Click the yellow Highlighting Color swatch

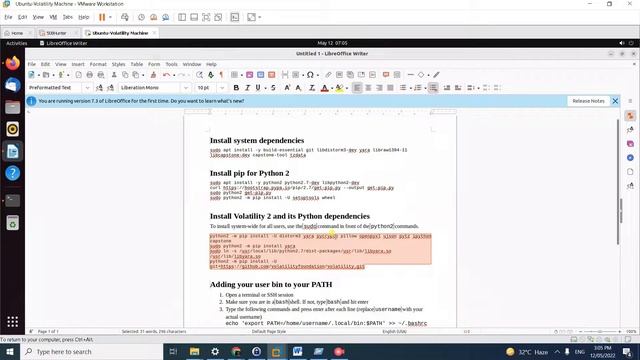click(340, 88)
